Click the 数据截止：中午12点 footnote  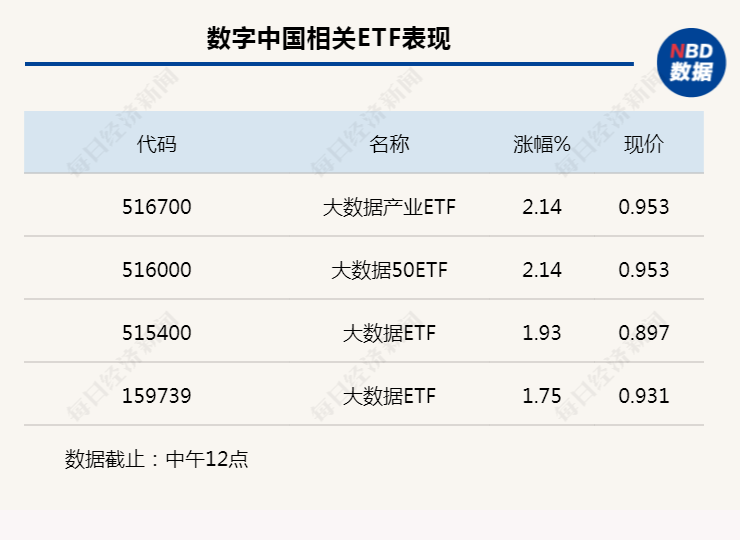(x=156, y=459)
